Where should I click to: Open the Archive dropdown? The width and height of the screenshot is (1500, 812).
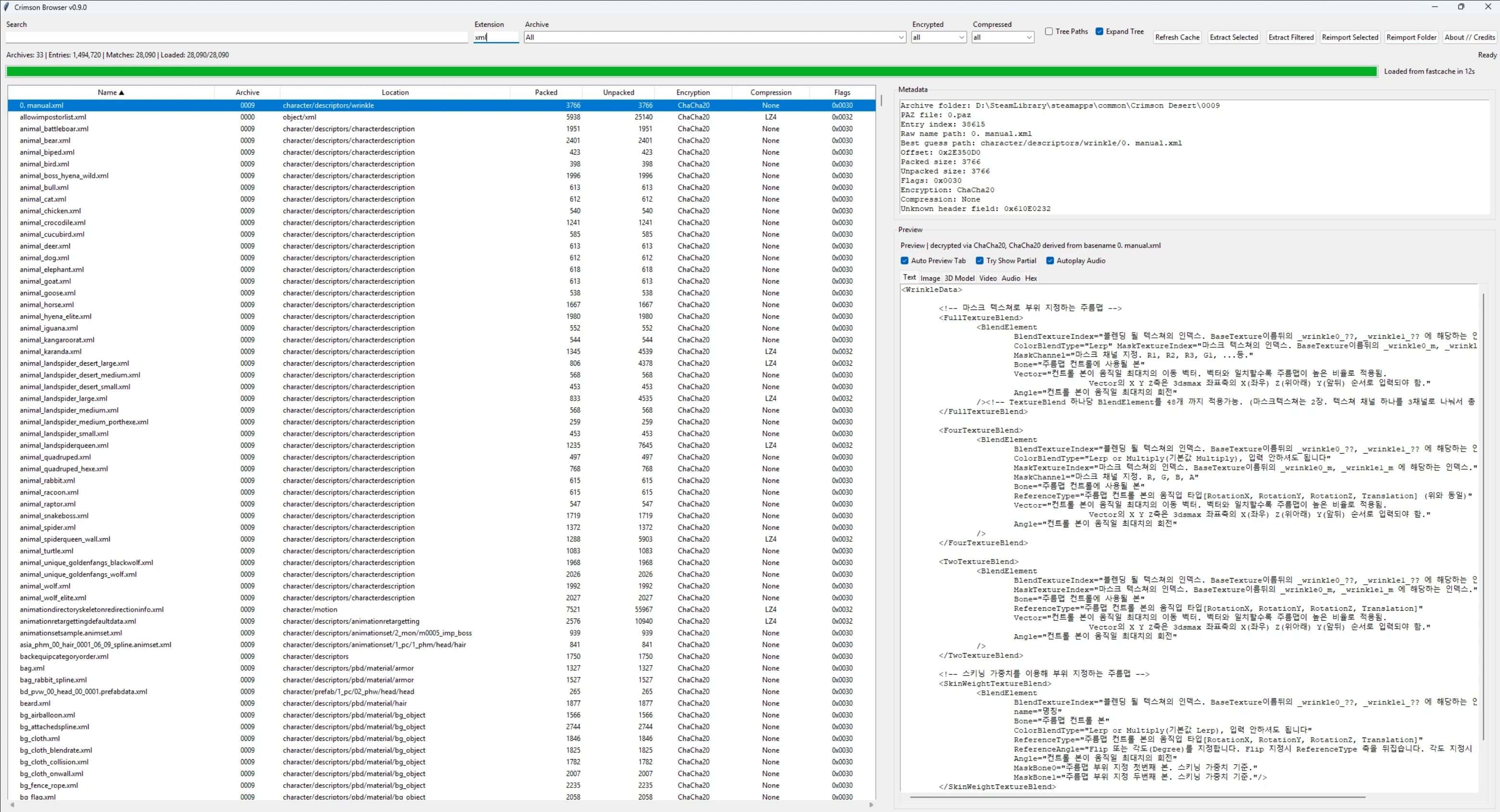(x=901, y=37)
